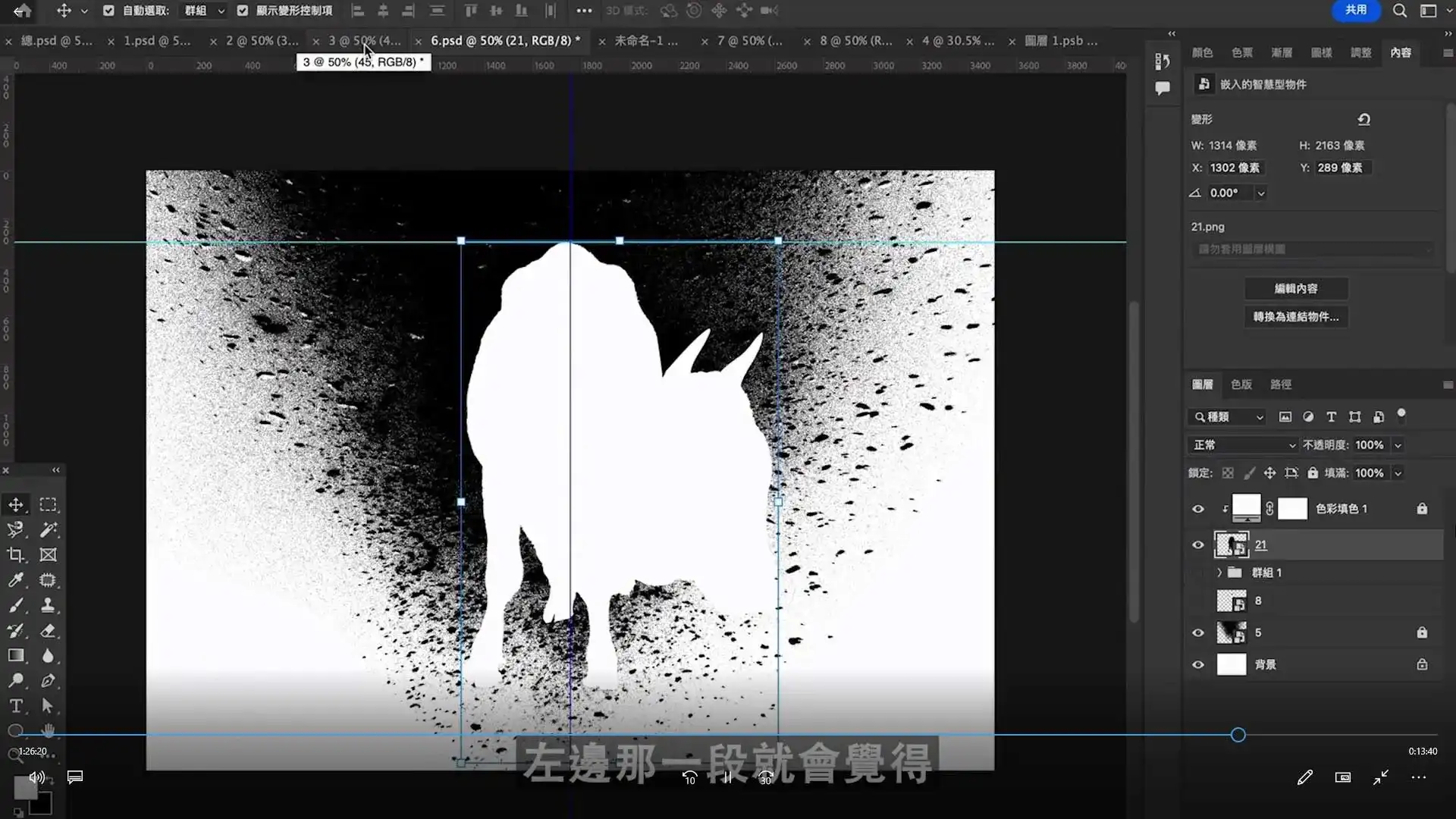
Task: Disable 顯示變形控制項 option
Action: [242, 11]
